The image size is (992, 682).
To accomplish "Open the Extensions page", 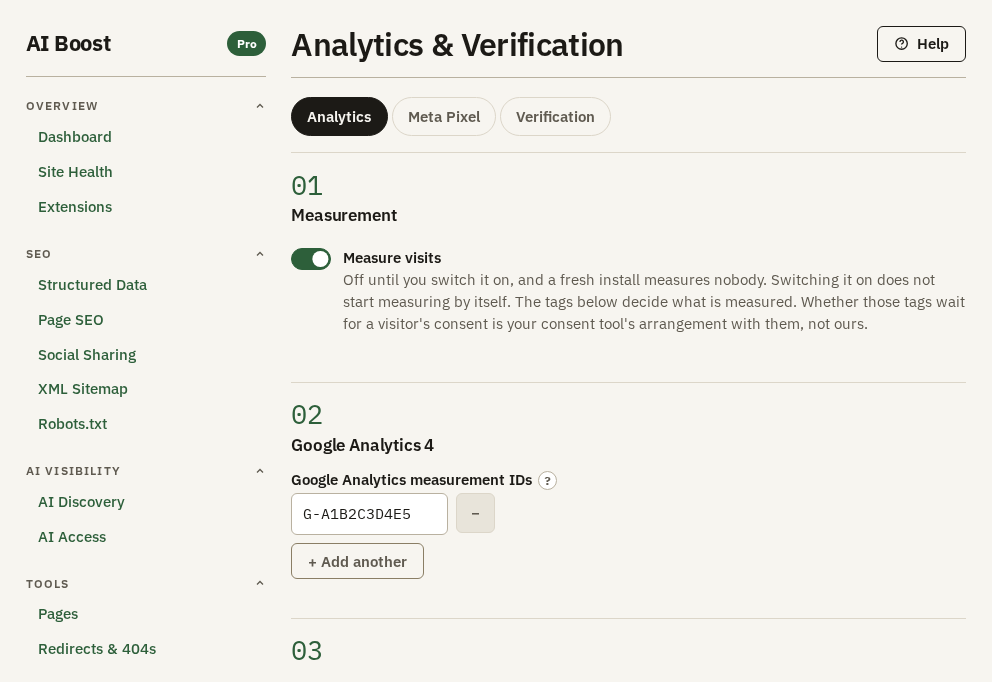I will point(75,207).
